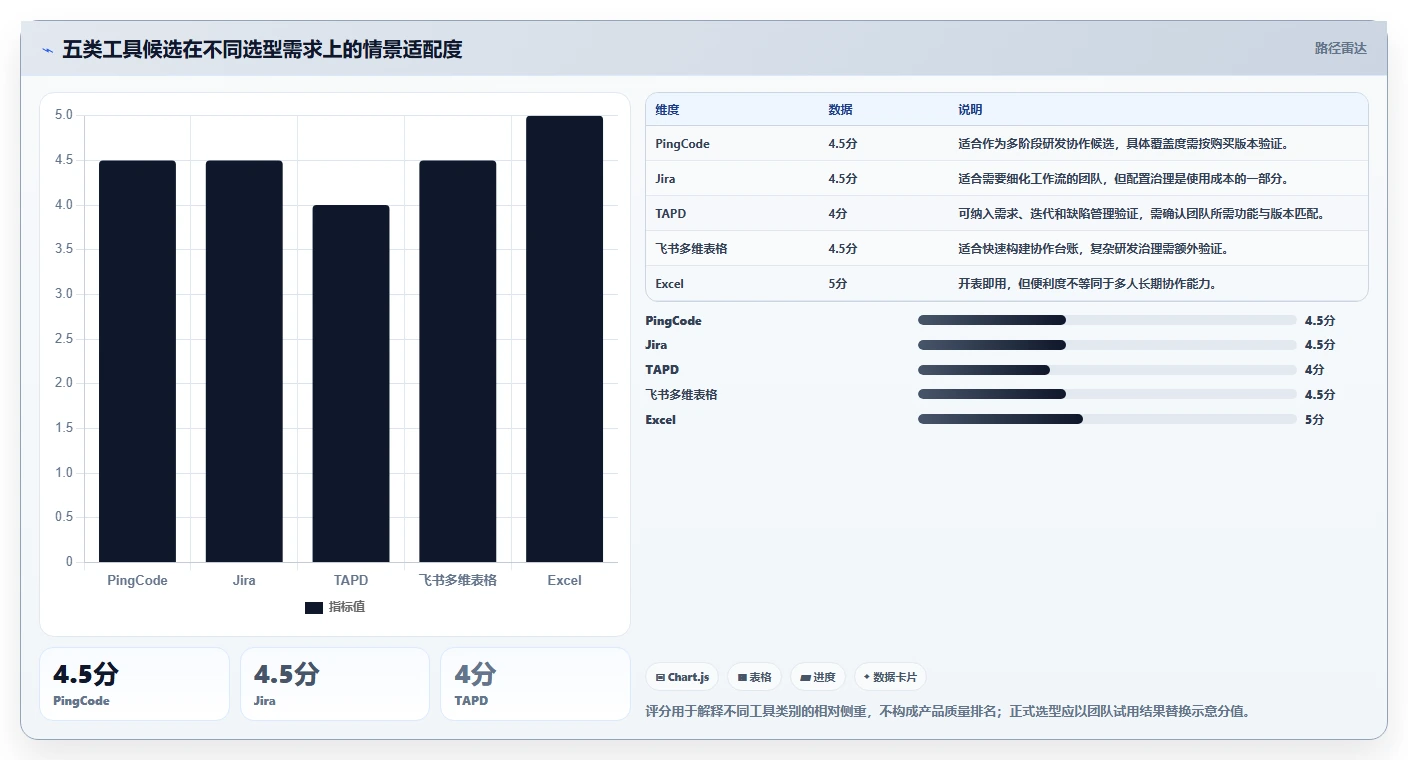Click the description starting with 适合快速构建协作台账
1408x760 pixels.
coord(1093,249)
